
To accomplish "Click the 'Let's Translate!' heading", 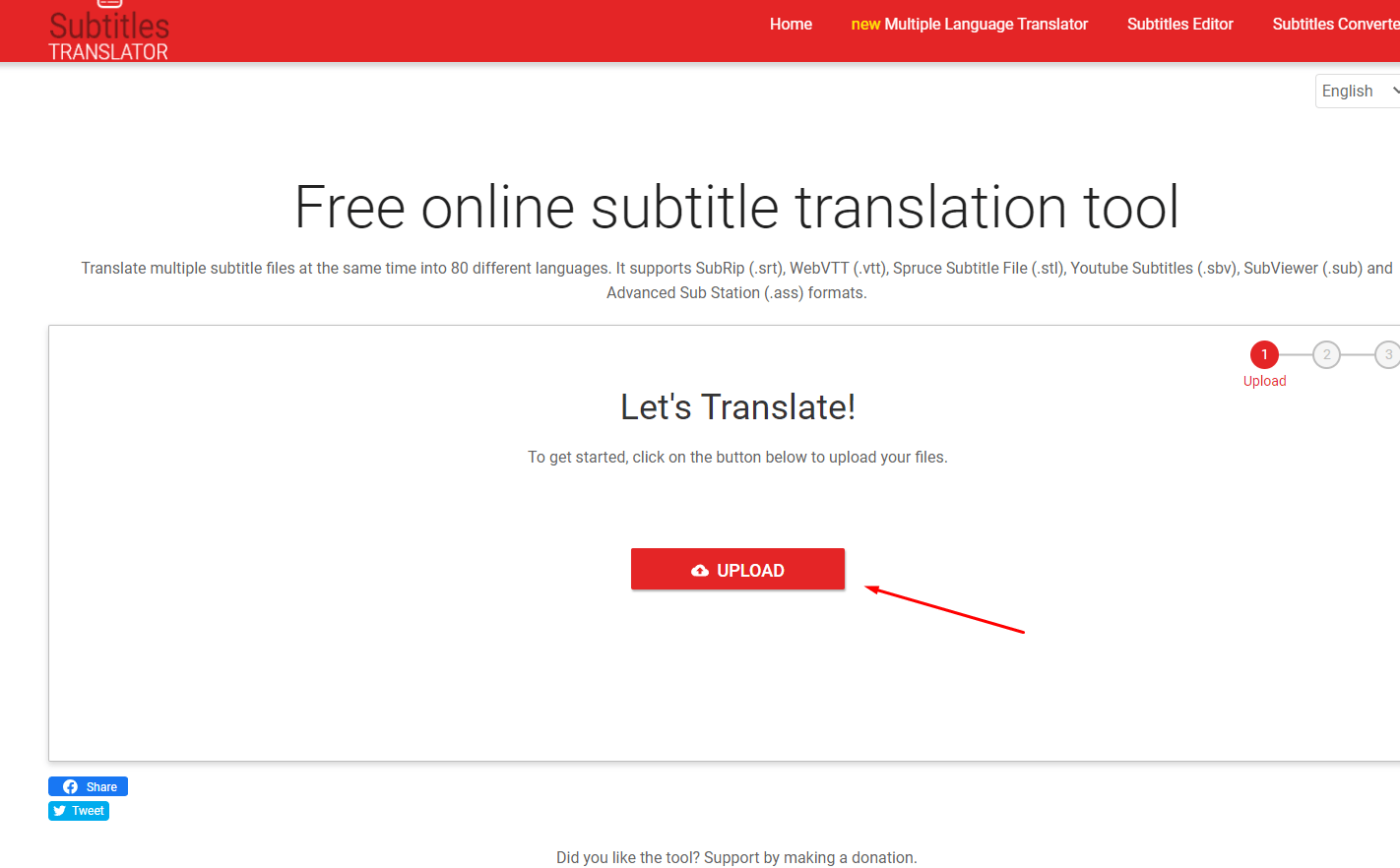I will click(737, 407).
